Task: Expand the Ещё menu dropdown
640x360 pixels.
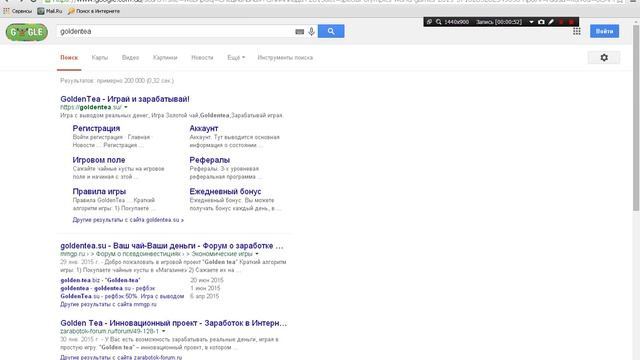Action: point(236,58)
